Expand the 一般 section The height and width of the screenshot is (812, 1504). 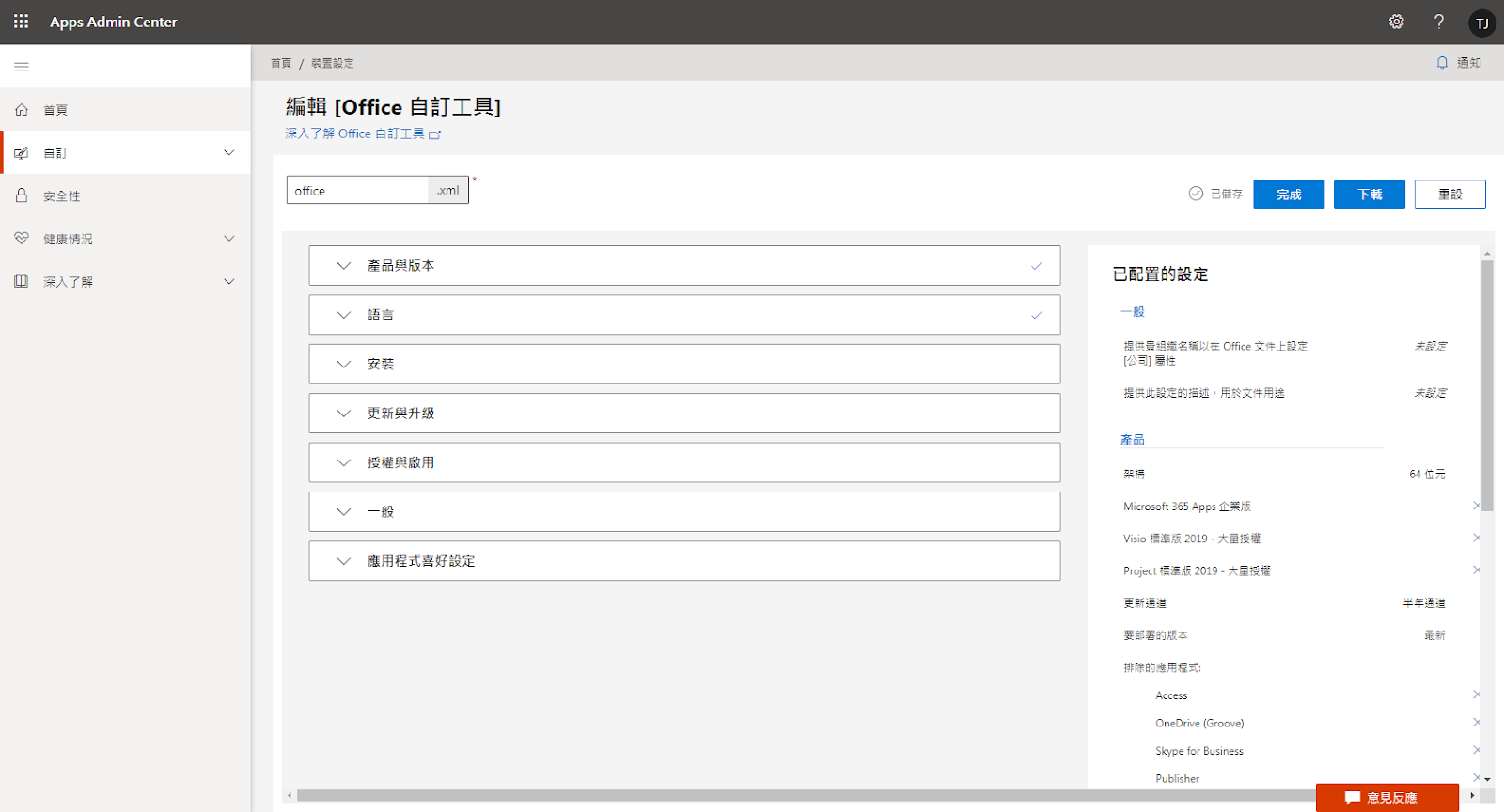684,511
